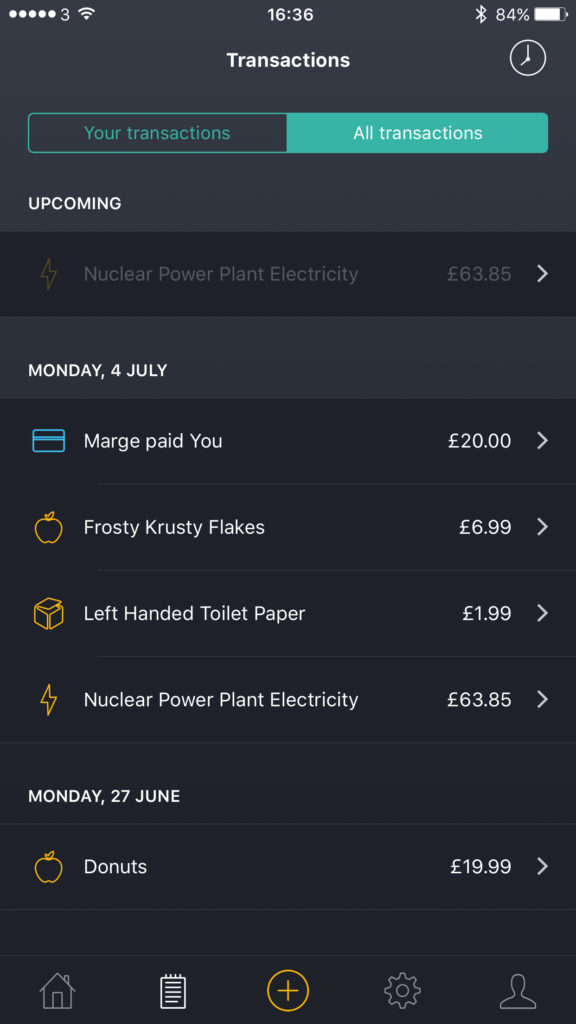Switch to Your transactions

coord(157,133)
